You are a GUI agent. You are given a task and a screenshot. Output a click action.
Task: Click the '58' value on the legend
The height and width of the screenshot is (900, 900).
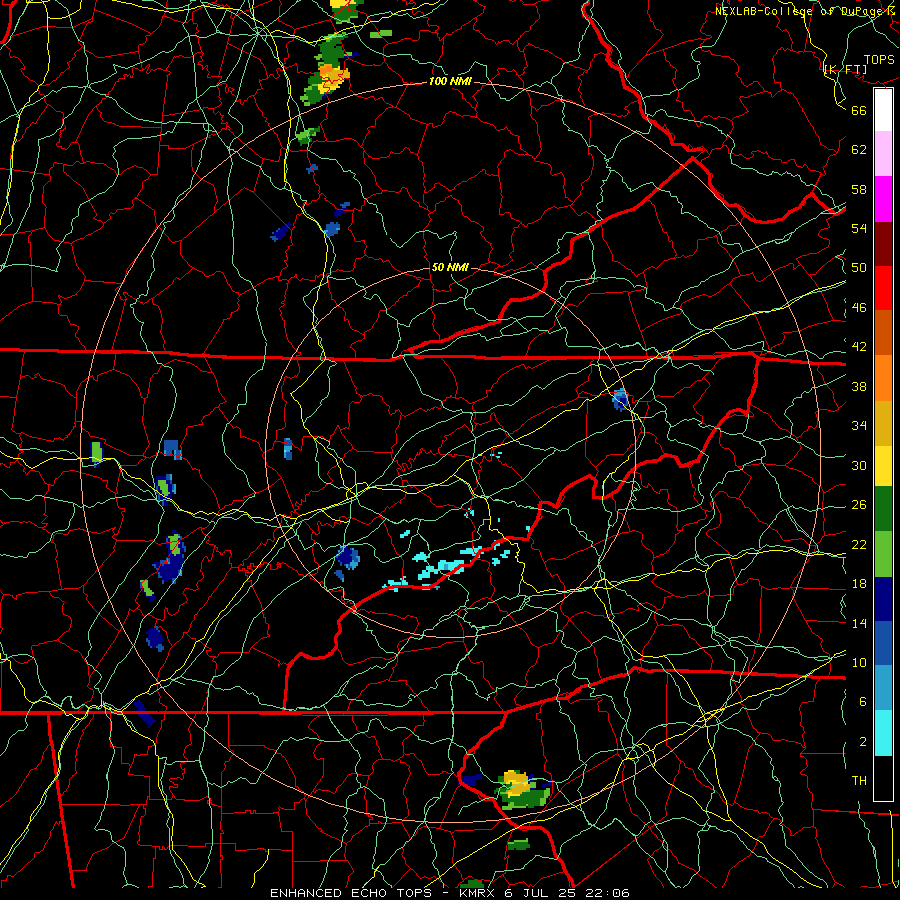coord(859,189)
